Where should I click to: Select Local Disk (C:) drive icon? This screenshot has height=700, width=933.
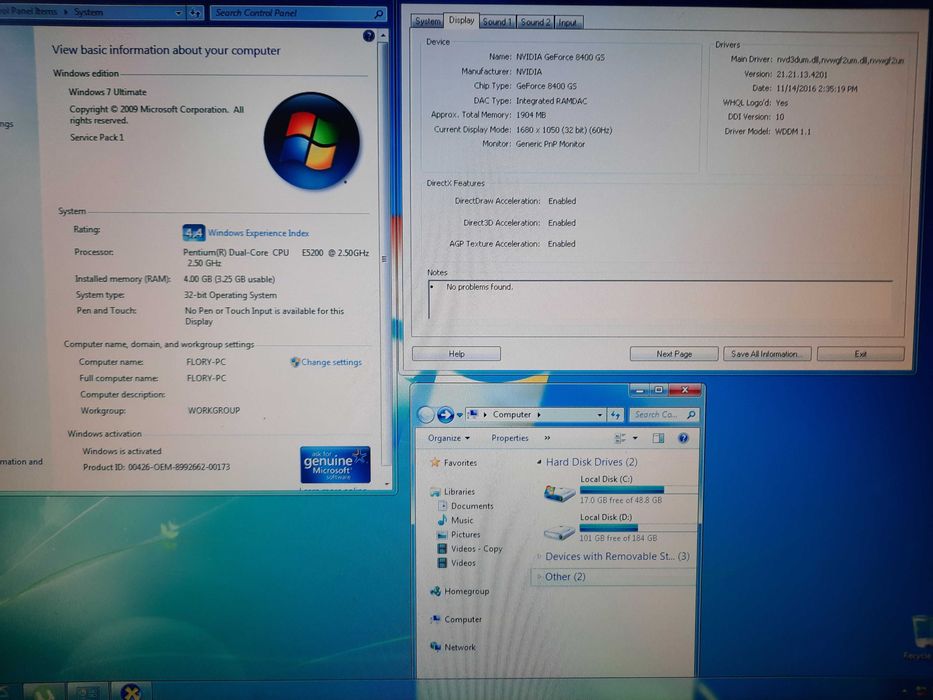pyautogui.click(x=559, y=493)
